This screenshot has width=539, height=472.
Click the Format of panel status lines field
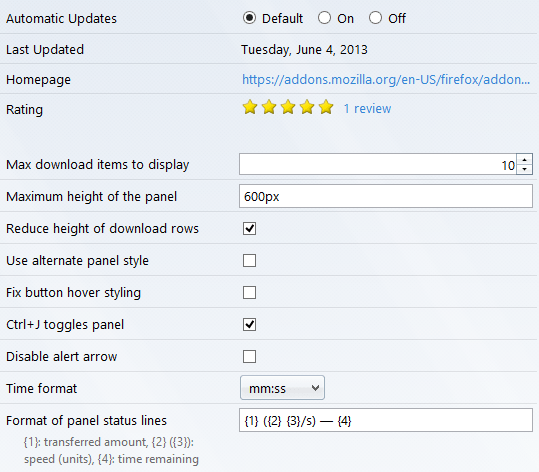[x=386, y=420]
